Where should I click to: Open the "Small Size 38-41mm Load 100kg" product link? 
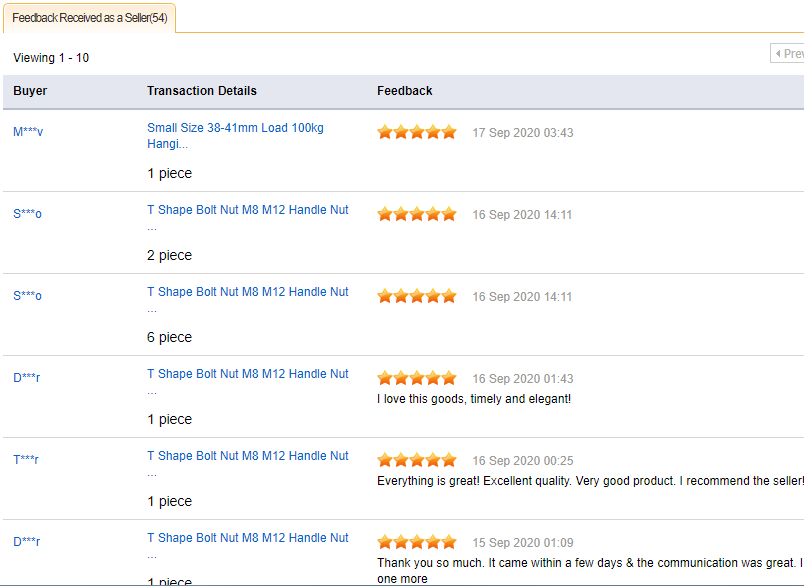235,128
